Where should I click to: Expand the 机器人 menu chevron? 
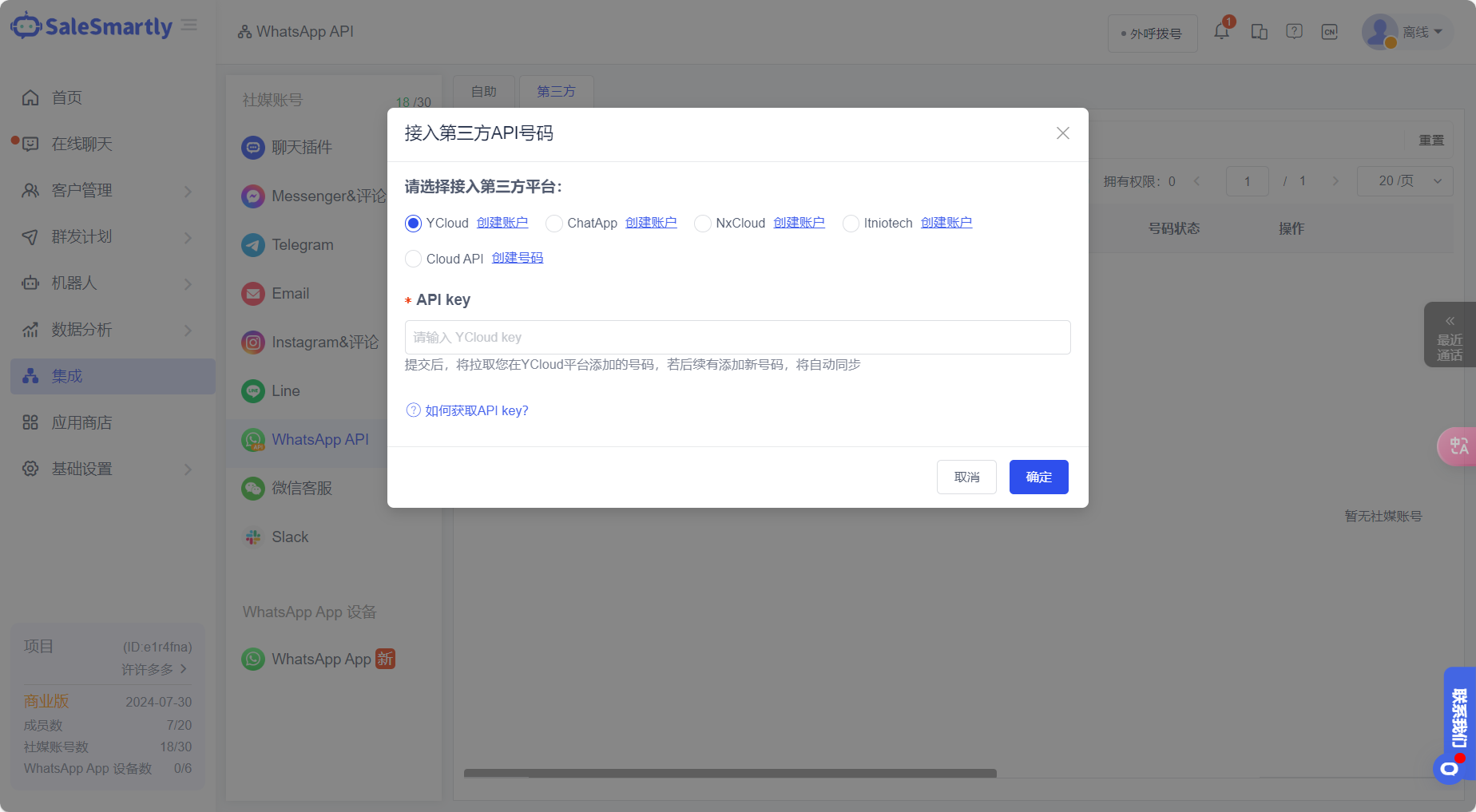[x=188, y=283]
